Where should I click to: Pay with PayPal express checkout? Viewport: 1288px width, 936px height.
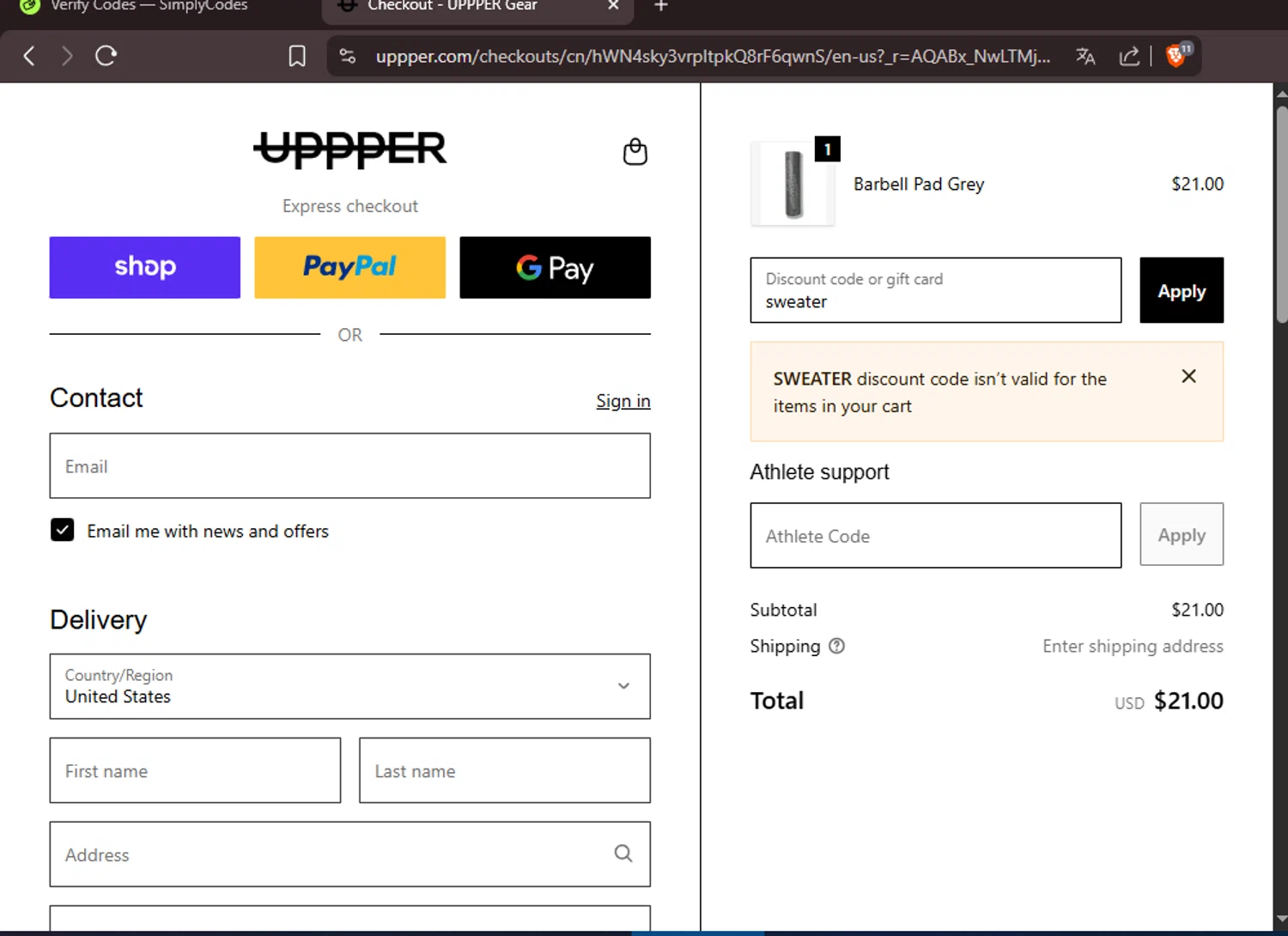point(350,268)
